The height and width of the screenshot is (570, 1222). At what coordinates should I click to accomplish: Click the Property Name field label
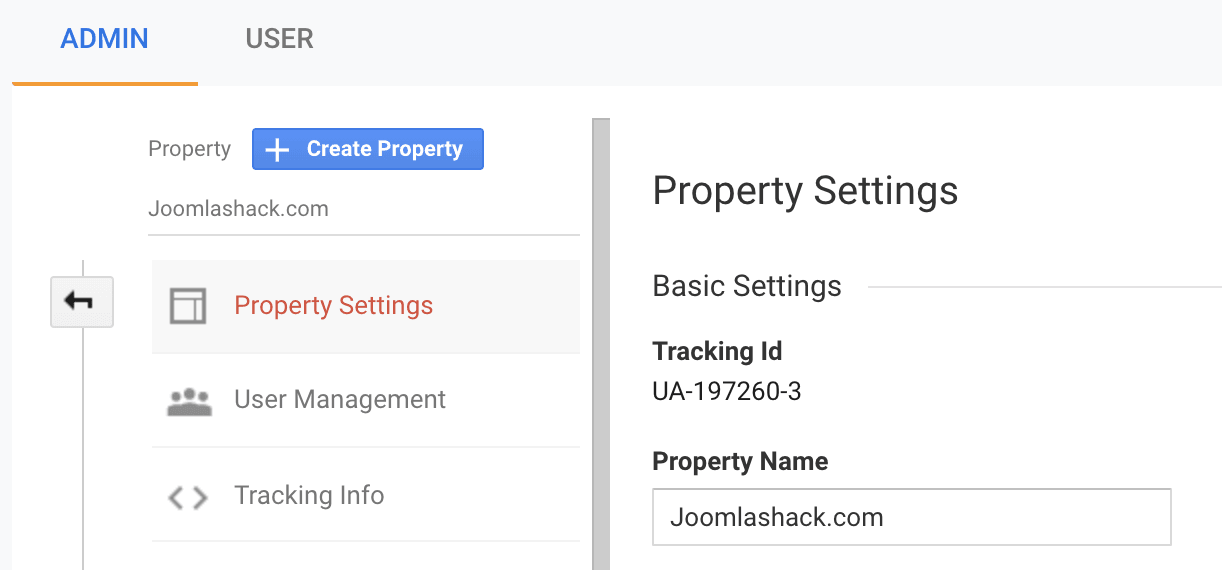click(740, 462)
